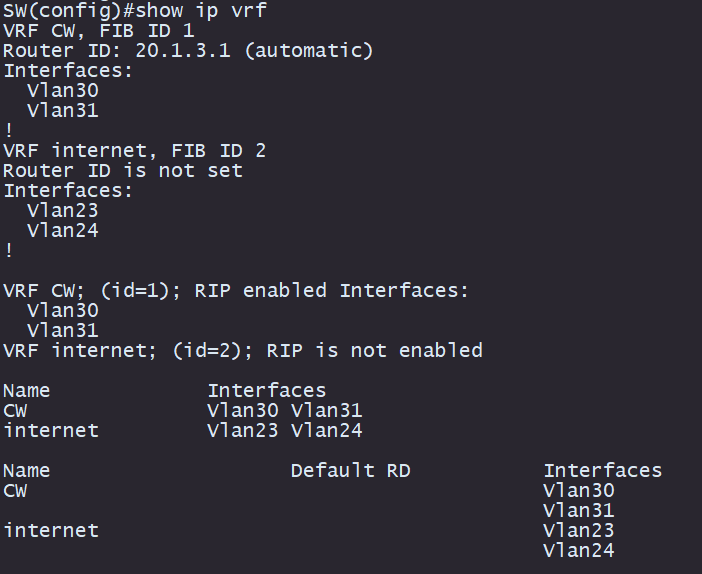The image size is (702, 574).
Task: Select Vlan30 under the first Interfaces list
Action: [63, 90]
